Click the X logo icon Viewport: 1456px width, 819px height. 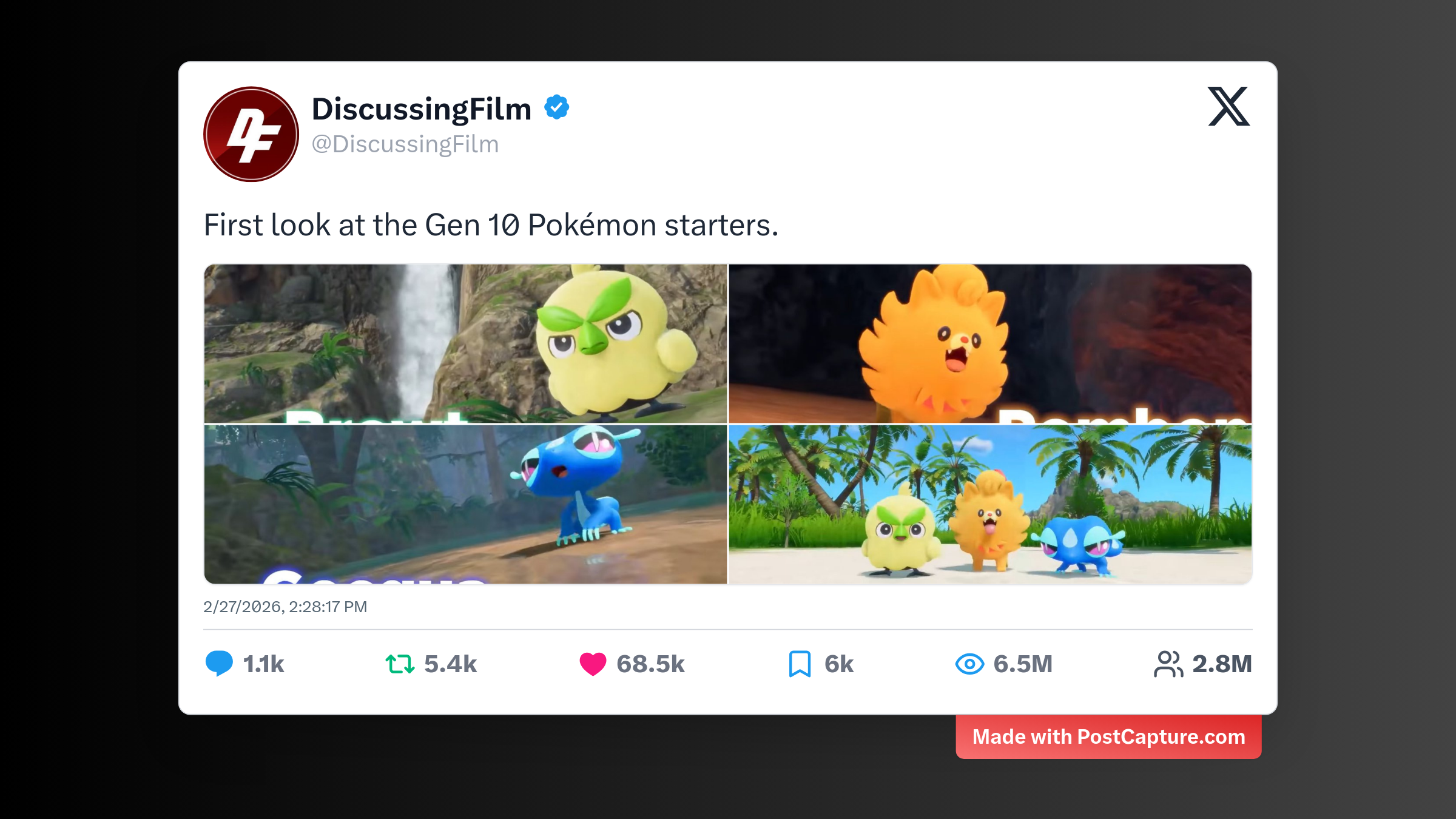[x=1228, y=106]
